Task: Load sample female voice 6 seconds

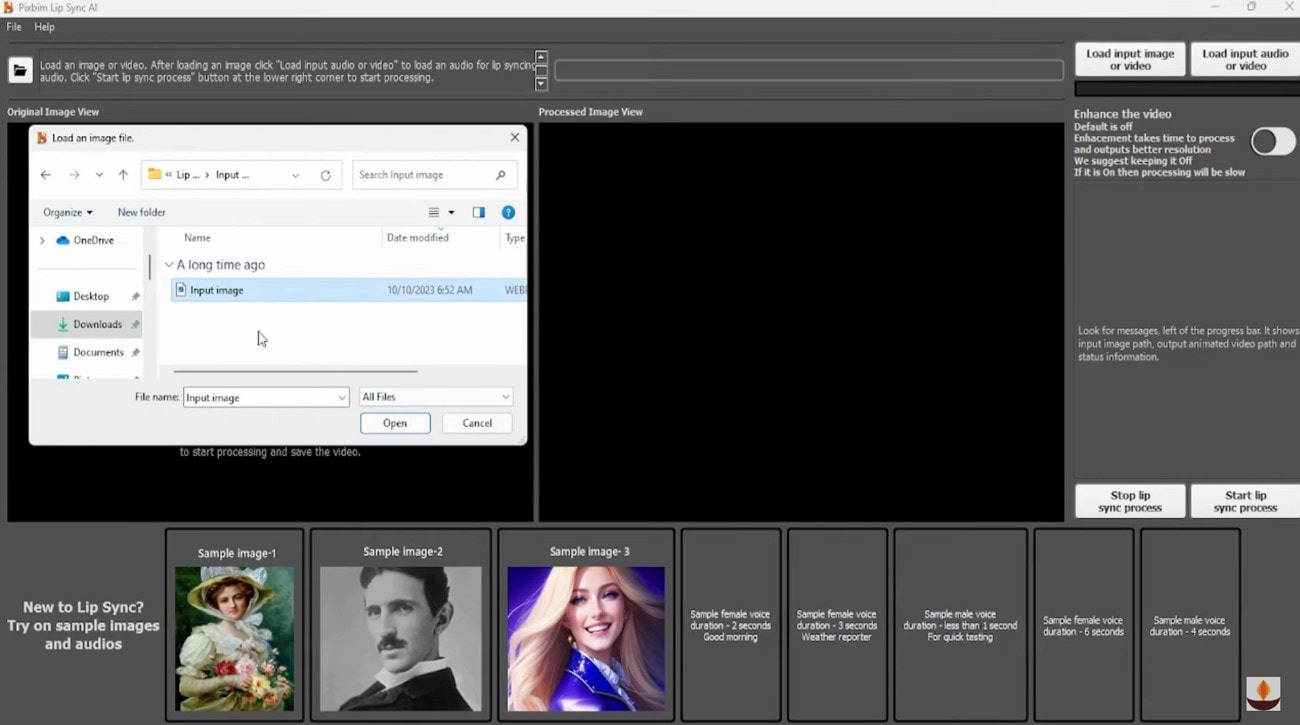Action: (x=1083, y=625)
